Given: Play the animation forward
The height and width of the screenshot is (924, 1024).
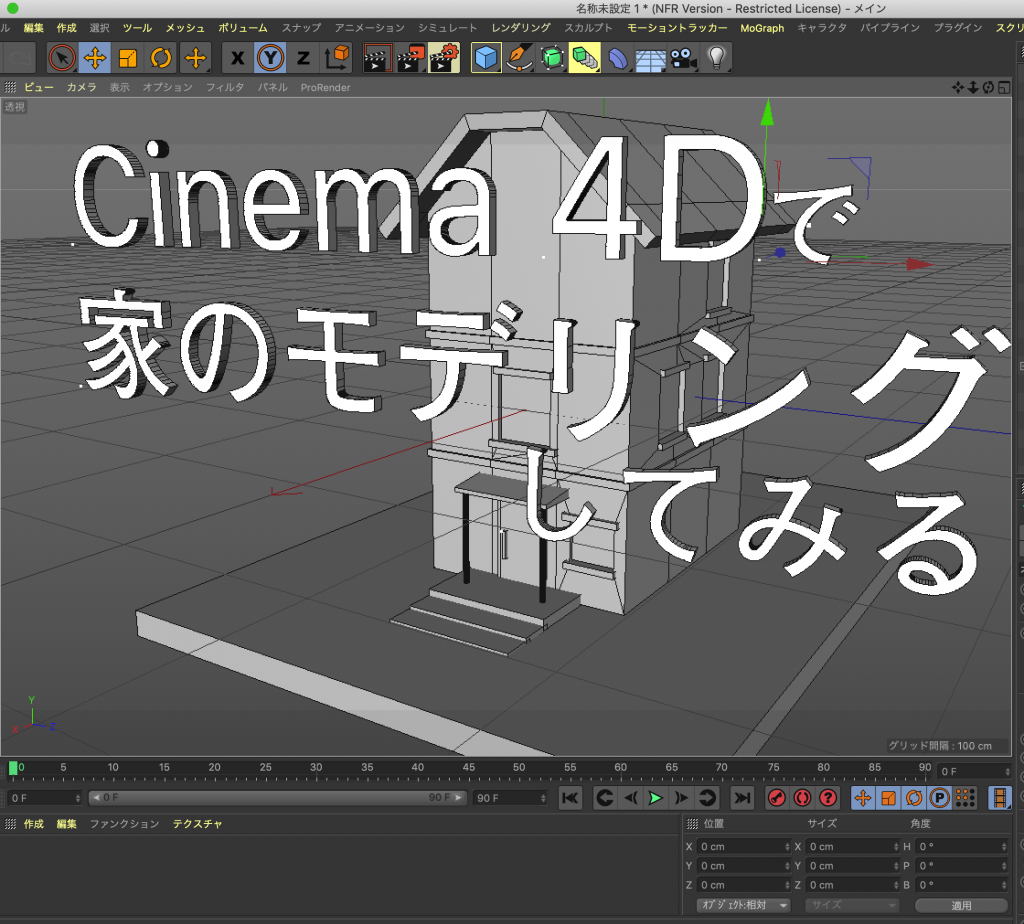Looking at the screenshot, I should pyautogui.click(x=656, y=798).
